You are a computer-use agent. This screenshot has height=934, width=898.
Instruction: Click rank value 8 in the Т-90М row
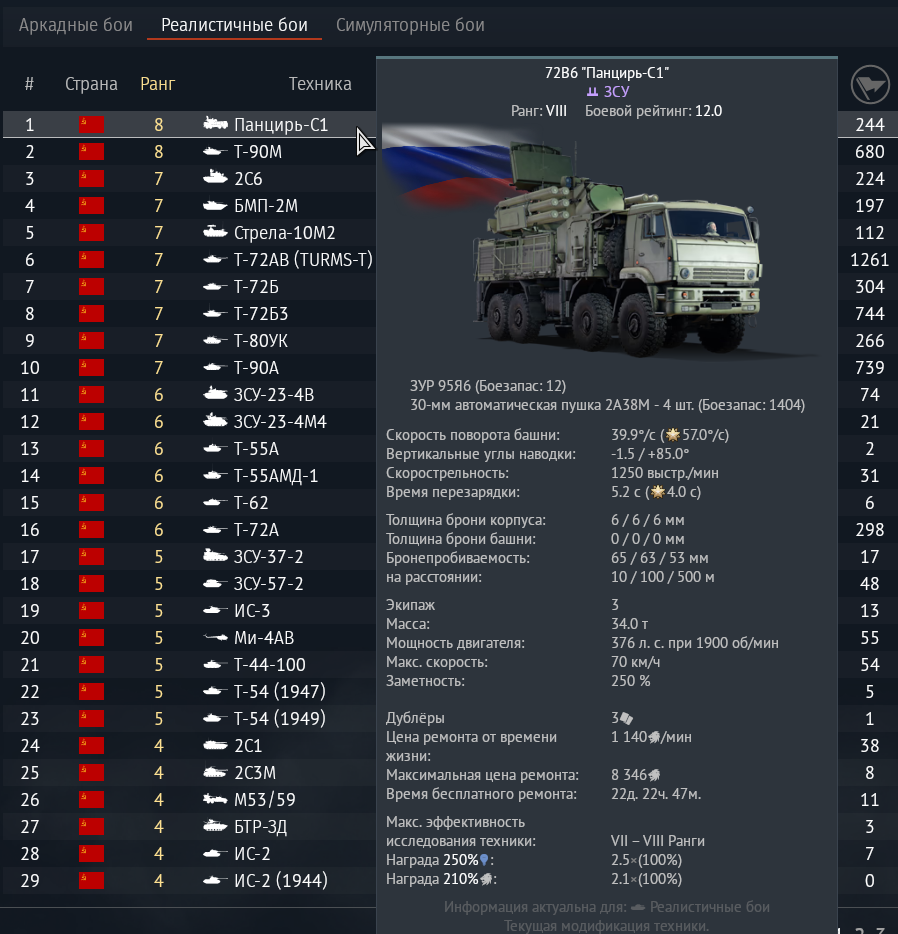tap(158, 152)
